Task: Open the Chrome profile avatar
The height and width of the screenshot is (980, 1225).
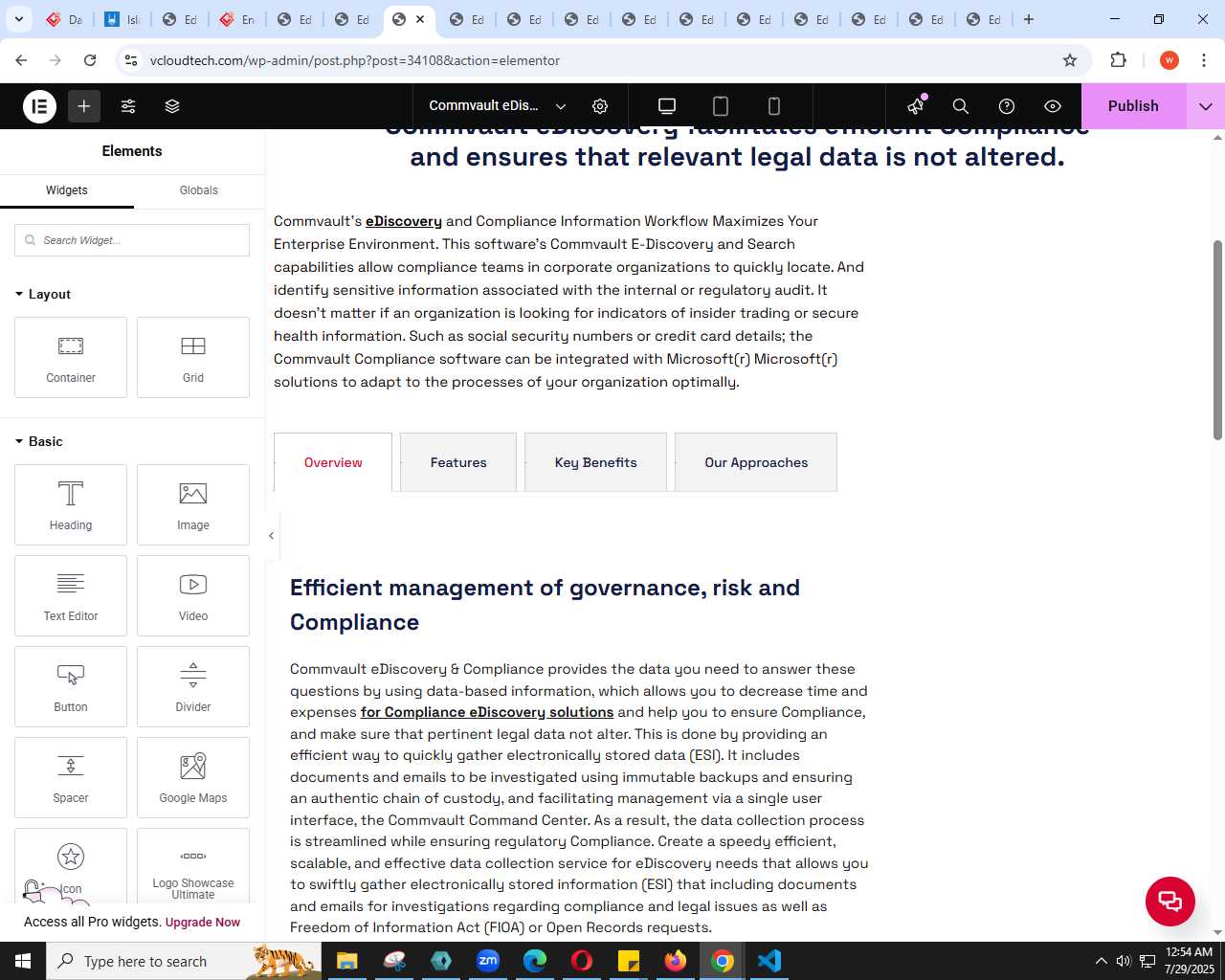Action: pos(1169,60)
